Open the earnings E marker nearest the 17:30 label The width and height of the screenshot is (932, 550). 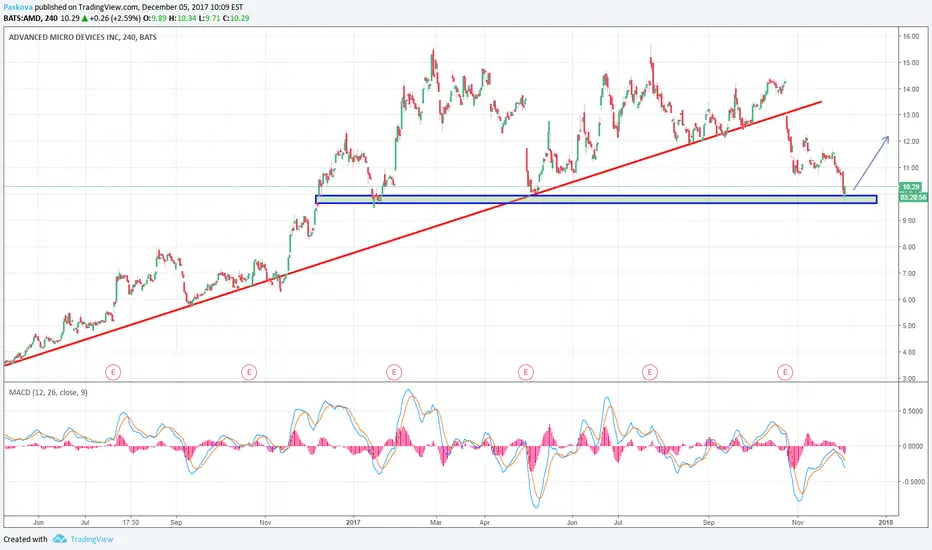tap(113, 372)
